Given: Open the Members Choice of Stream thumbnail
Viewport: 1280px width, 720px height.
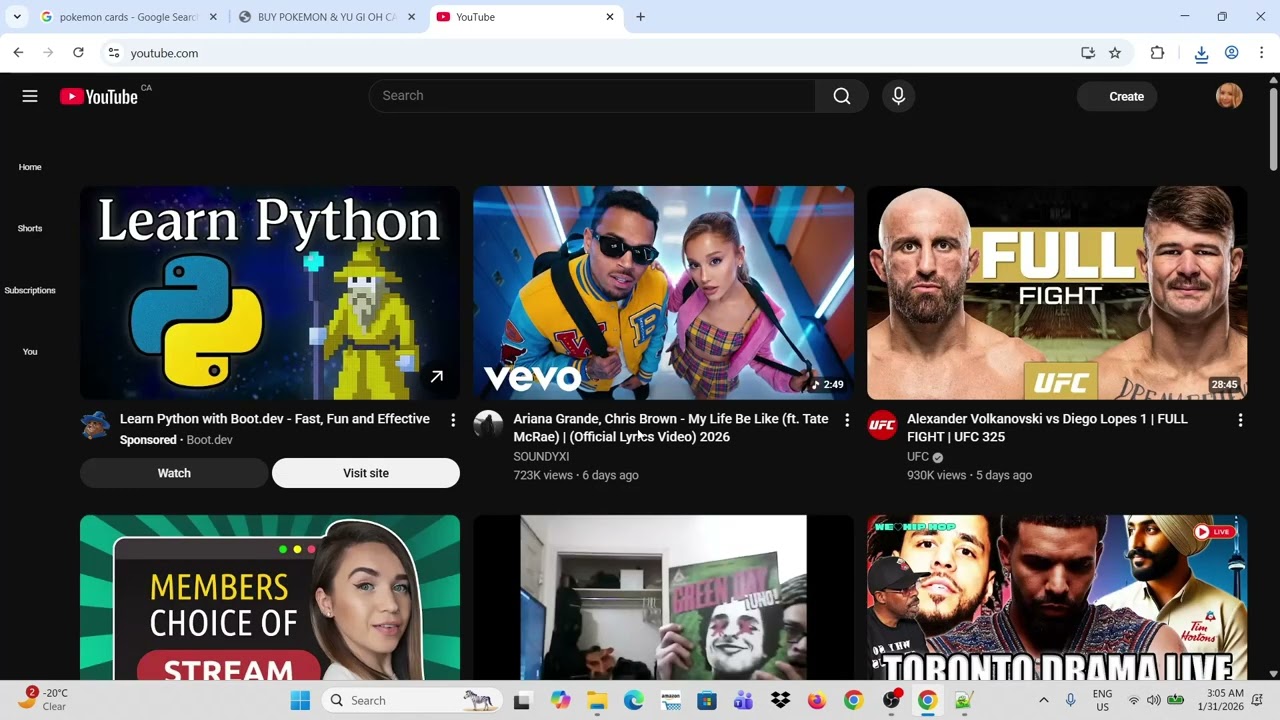Looking at the screenshot, I should 270,598.
